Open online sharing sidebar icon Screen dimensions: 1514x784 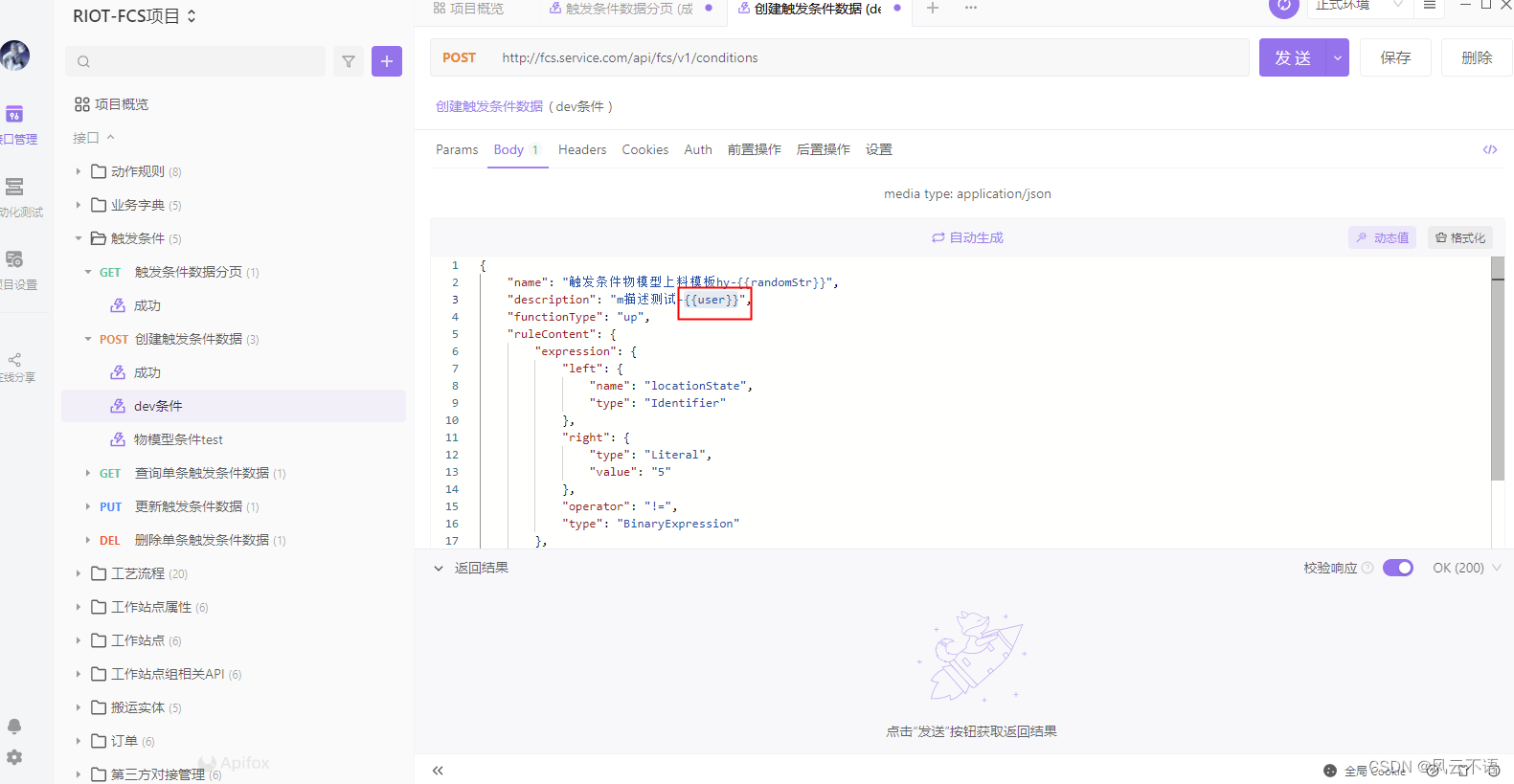click(x=14, y=360)
